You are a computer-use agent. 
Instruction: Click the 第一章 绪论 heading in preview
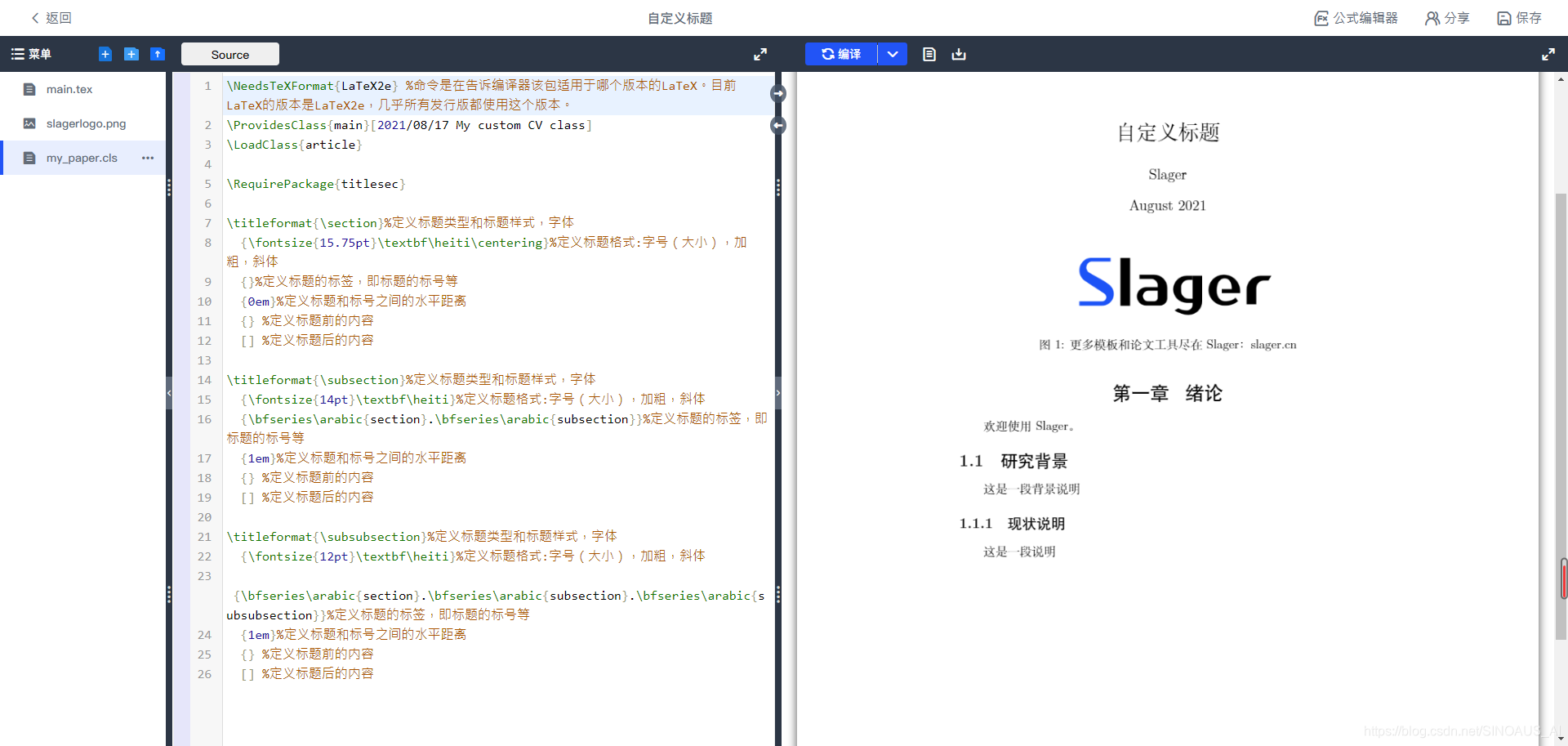pos(1168,393)
